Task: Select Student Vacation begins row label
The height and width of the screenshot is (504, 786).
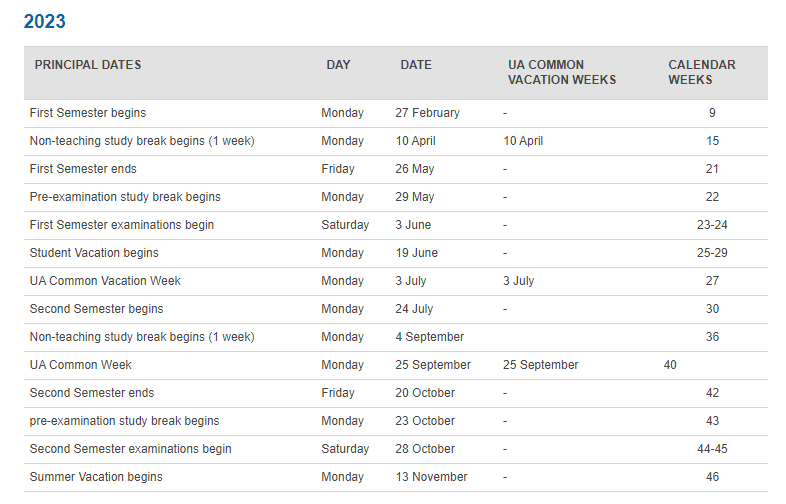Action: click(x=94, y=253)
